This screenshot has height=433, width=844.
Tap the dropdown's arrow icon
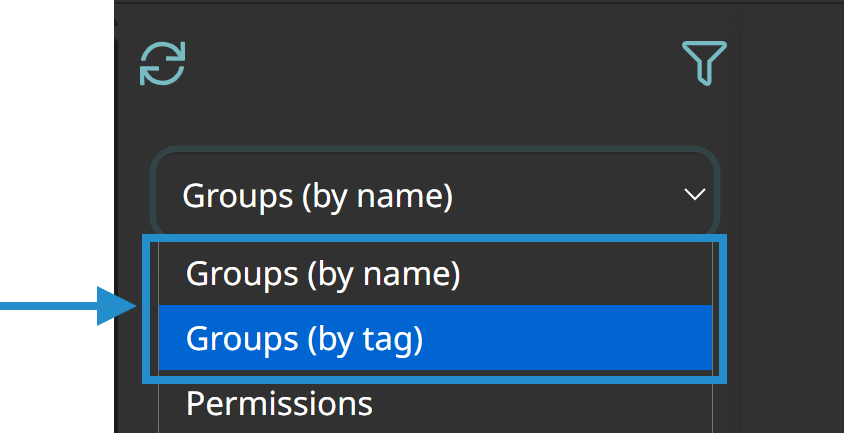point(694,194)
